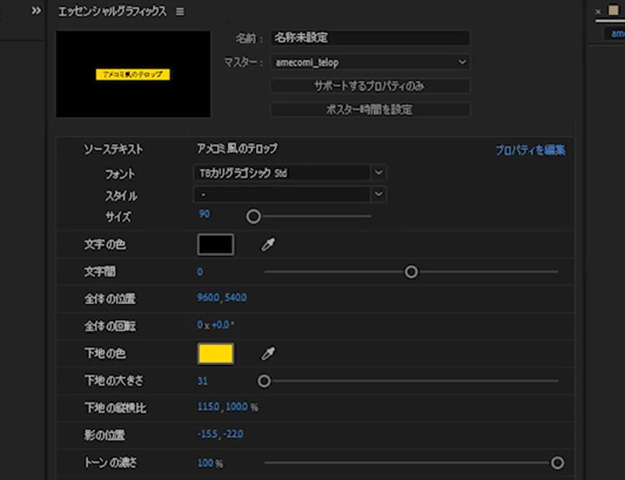Click the 文字間 slider handle

pyautogui.click(x=411, y=271)
